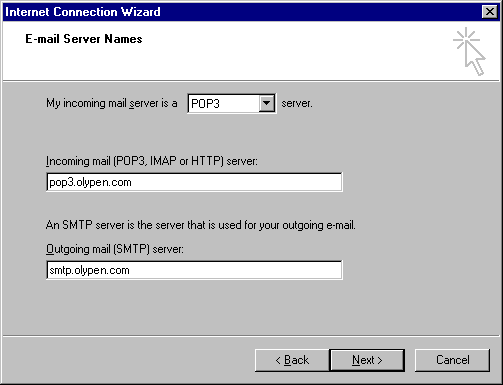
Task: Open the incoming mail server type dropdown arrow
Action: click(267, 103)
